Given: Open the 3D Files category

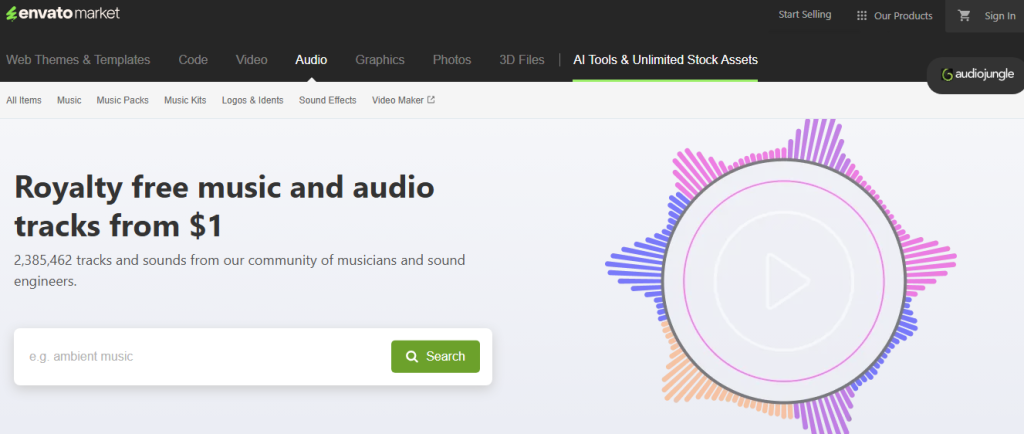Looking at the screenshot, I should 522,60.
